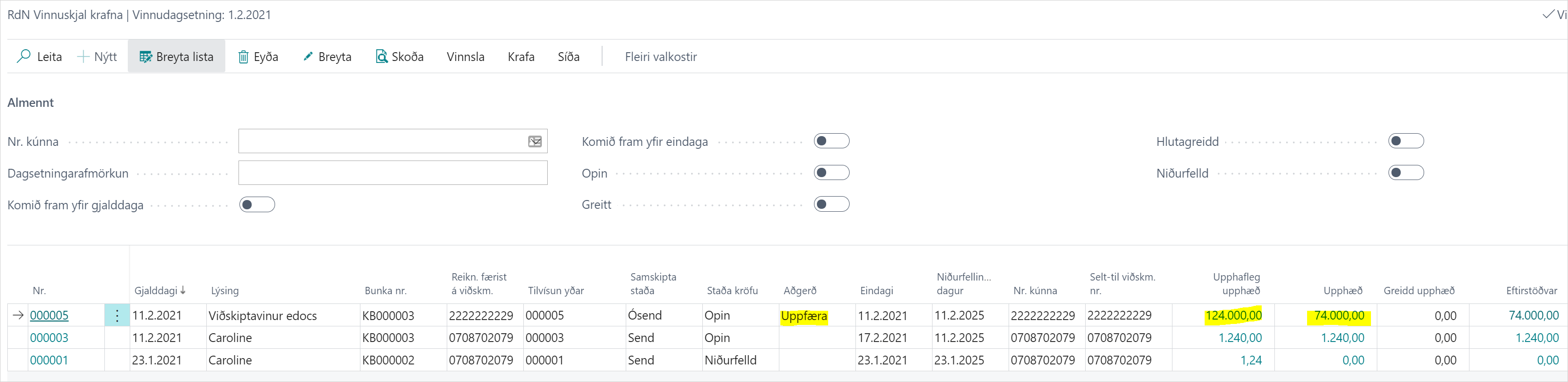Toggle the Niðurfelld filter switch
The height and width of the screenshot is (382, 1568).
pyautogui.click(x=1406, y=173)
